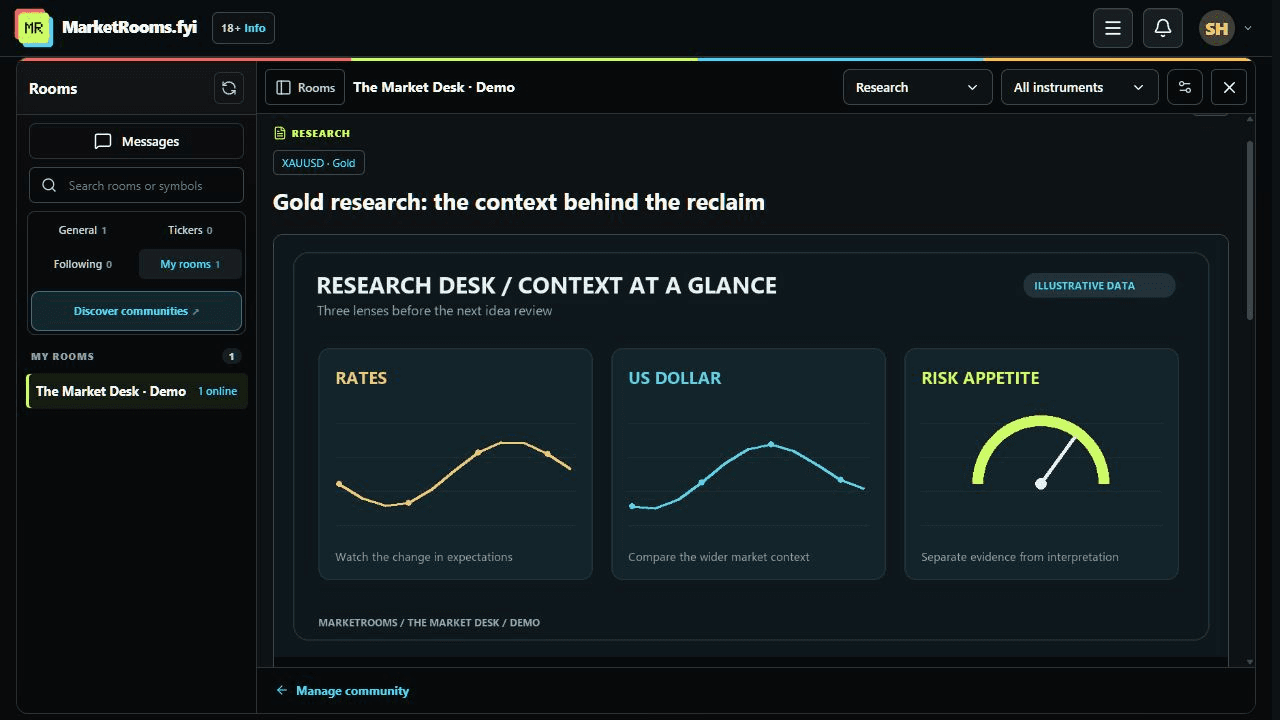This screenshot has width=1280, height=720.
Task: Click MARKETROOMS / THE MARKET DESK / DEMO footer text
Action: pyautogui.click(x=429, y=623)
